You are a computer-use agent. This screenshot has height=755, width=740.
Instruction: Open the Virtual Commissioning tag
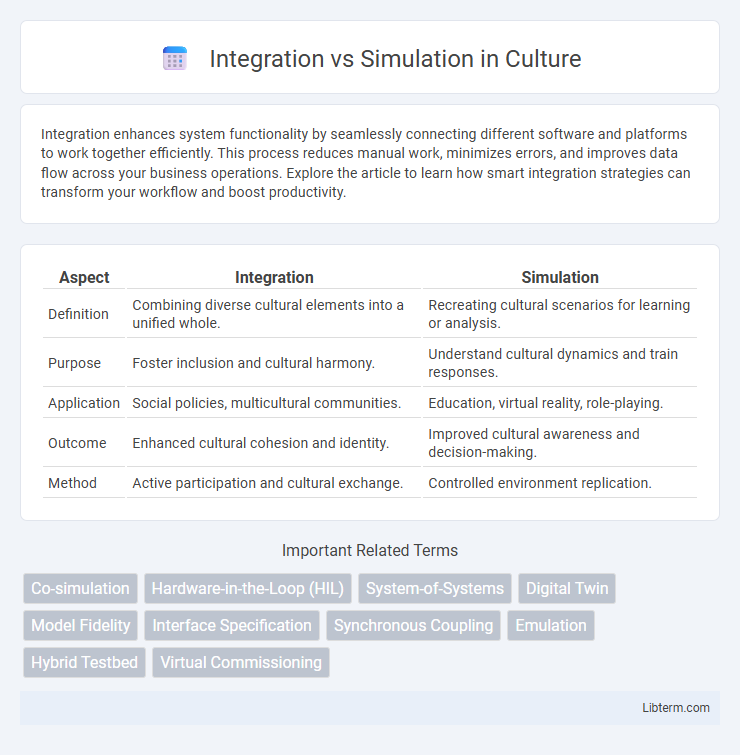click(241, 663)
